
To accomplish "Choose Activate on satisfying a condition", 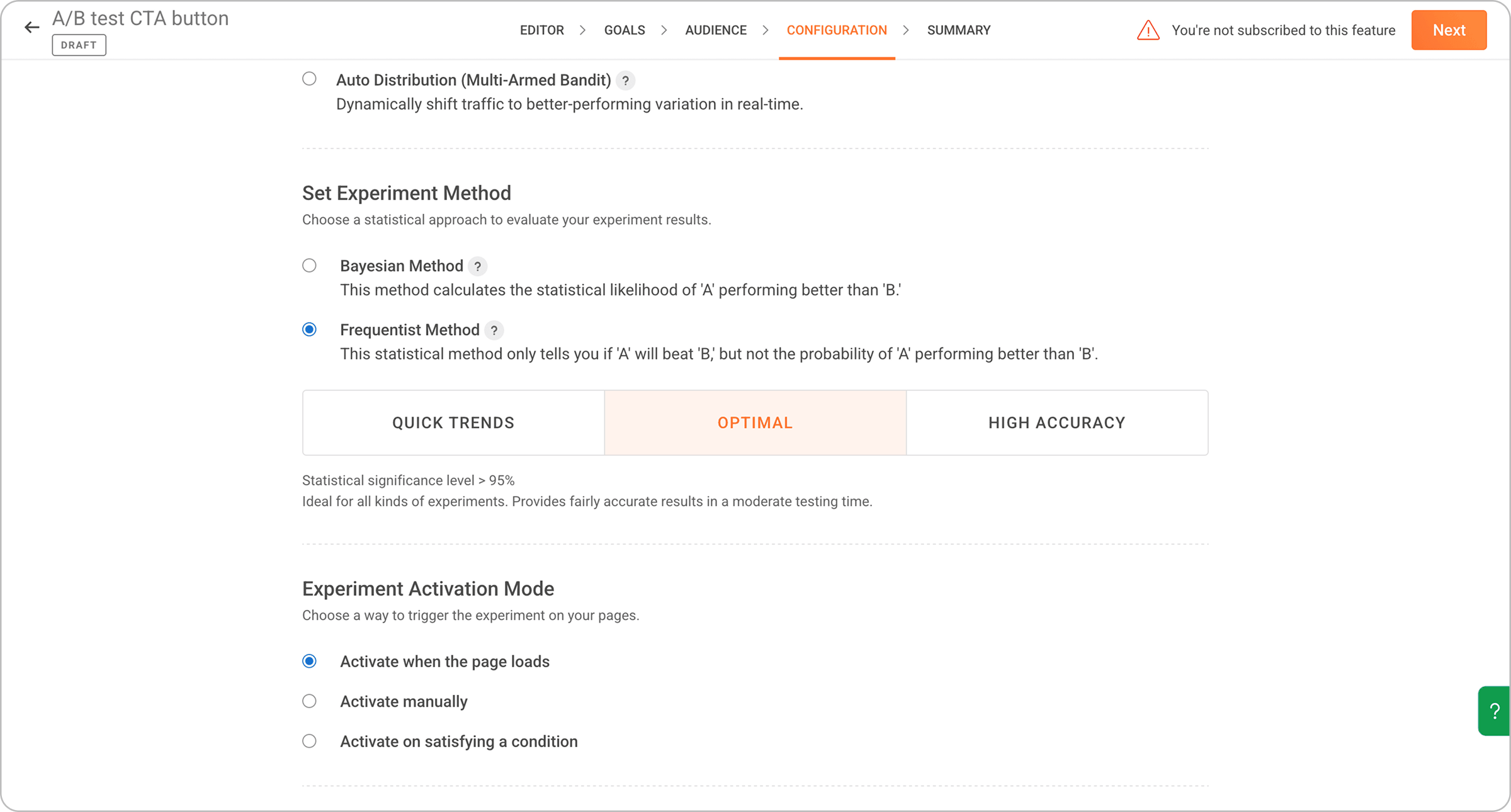I will click(x=309, y=741).
